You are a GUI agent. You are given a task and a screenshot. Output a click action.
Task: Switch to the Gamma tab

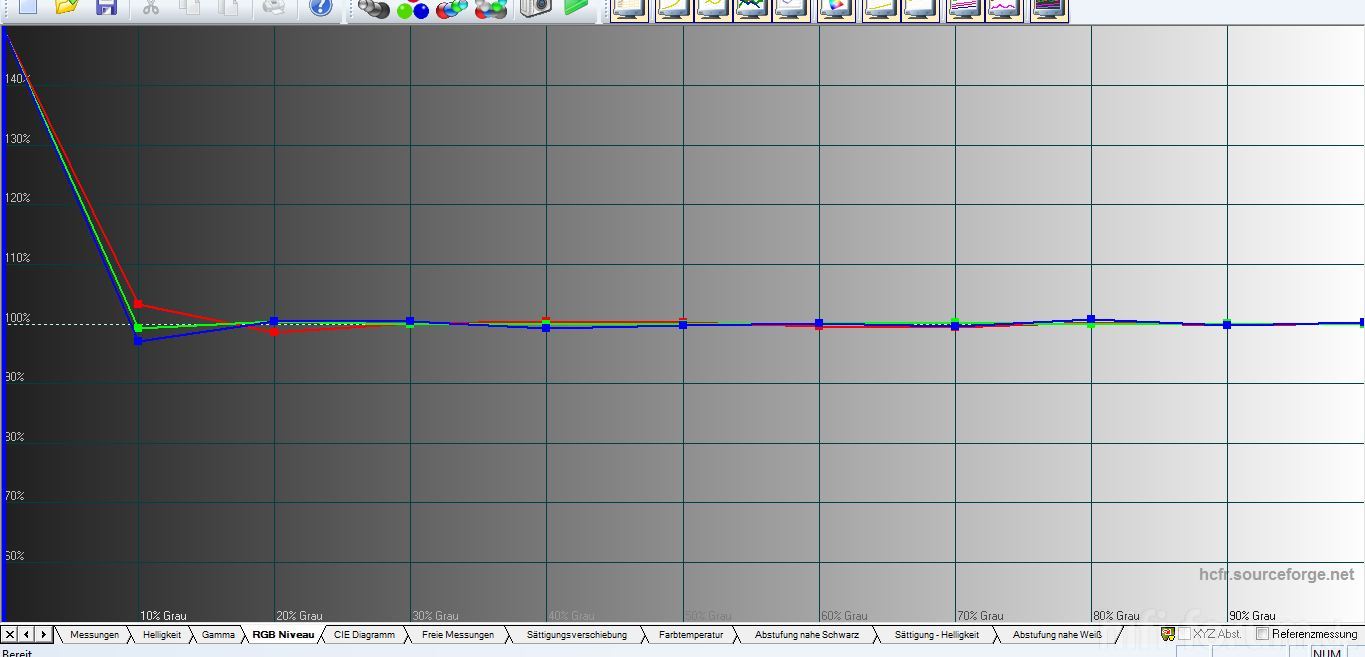[x=218, y=634]
